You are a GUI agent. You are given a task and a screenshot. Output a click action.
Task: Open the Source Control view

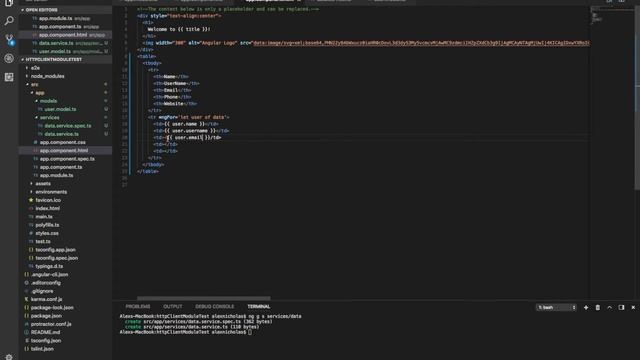tap(9, 40)
